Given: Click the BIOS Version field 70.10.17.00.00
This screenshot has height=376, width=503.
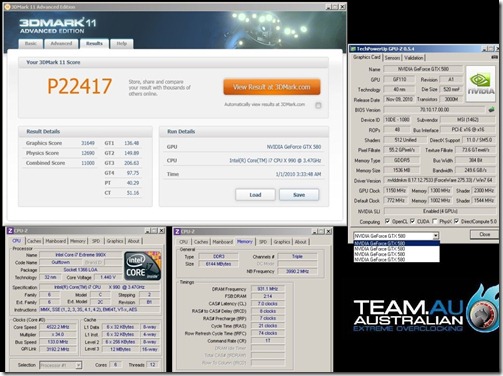Looking at the screenshot, I should (434, 110).
